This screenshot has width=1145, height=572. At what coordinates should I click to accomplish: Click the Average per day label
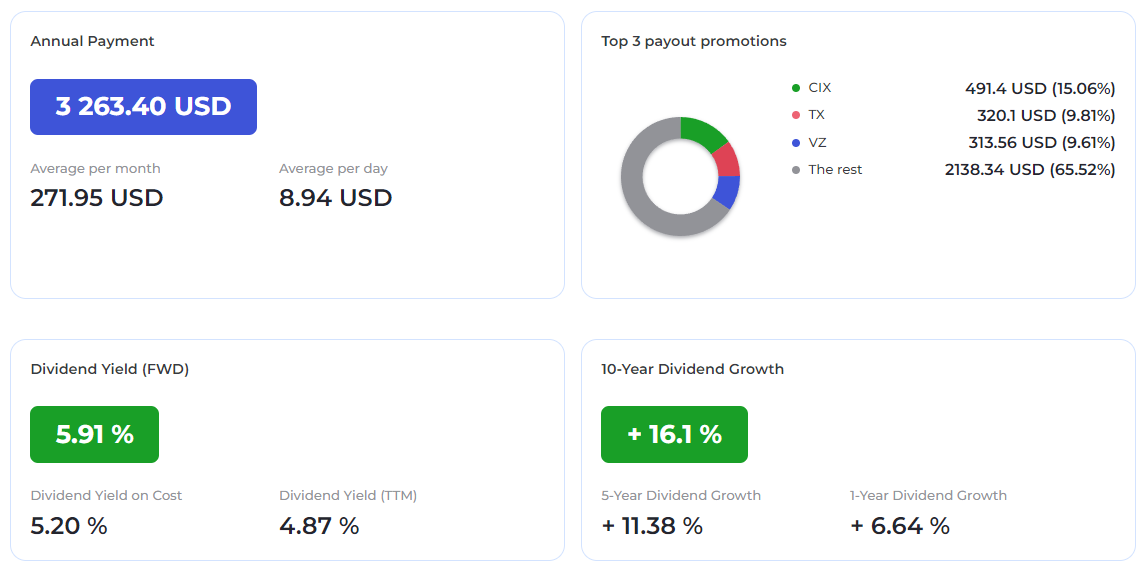click(x=333, y=169)
